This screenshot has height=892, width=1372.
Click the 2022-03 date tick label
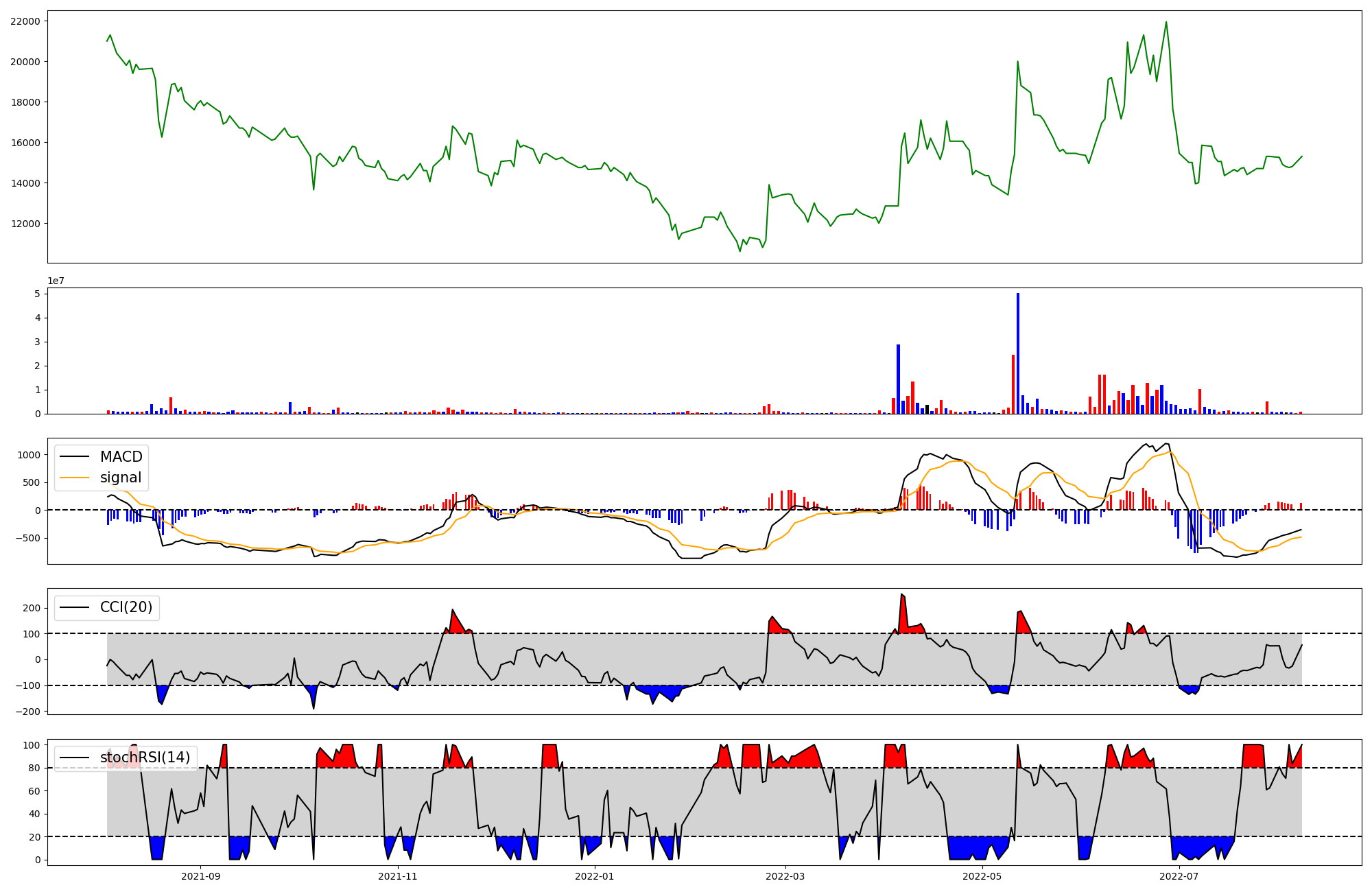(x=785, y=876)
